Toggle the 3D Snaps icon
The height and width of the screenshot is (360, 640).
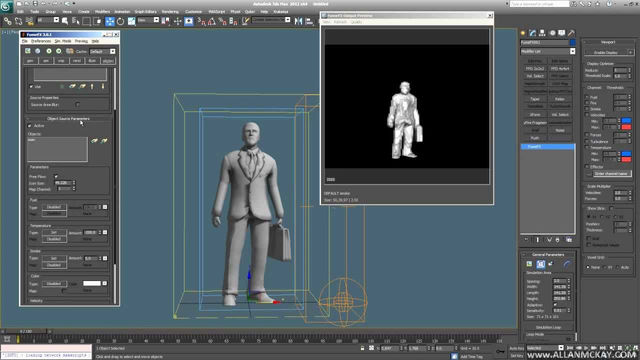(x=201, y=21)
